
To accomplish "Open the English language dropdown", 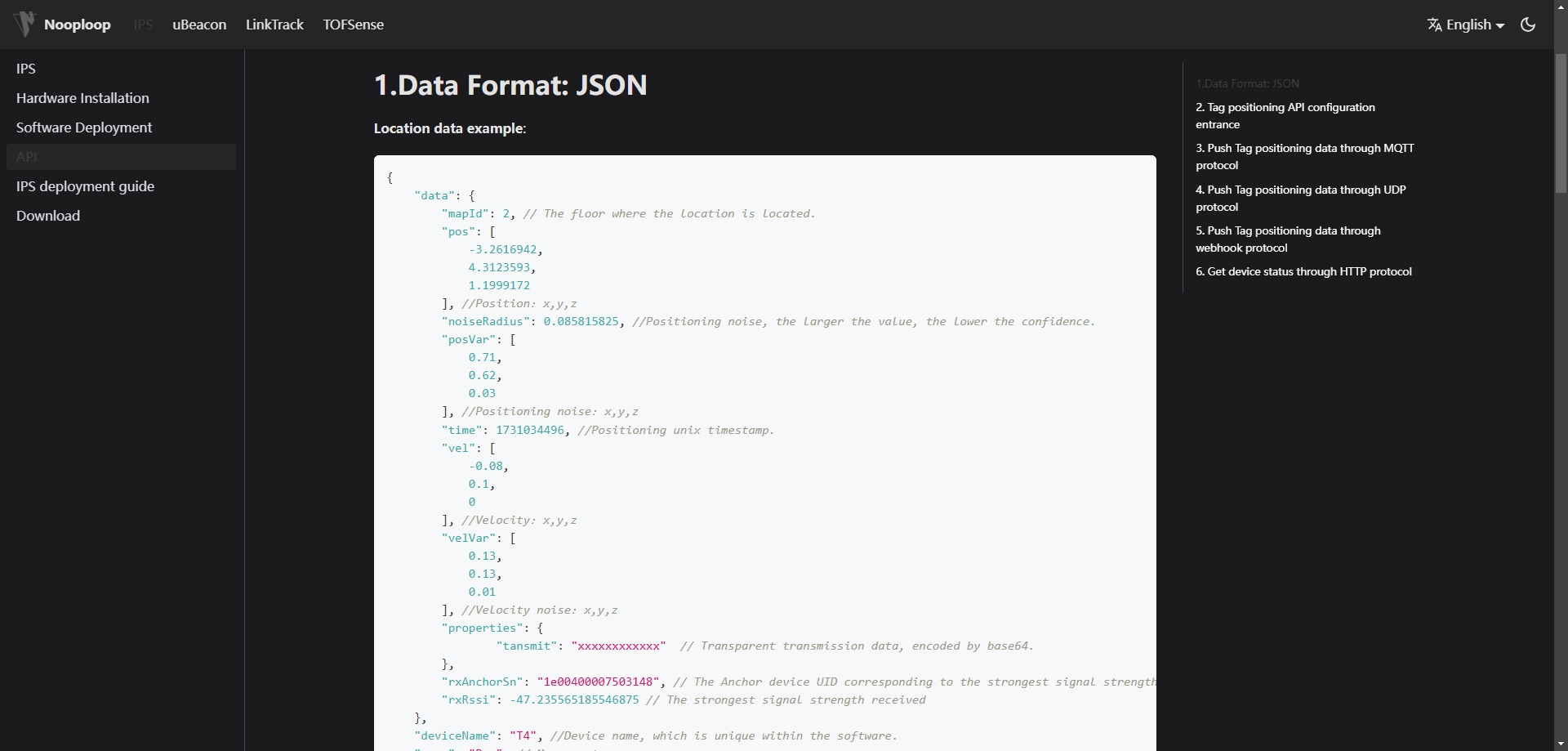I will click(1466, 25).
